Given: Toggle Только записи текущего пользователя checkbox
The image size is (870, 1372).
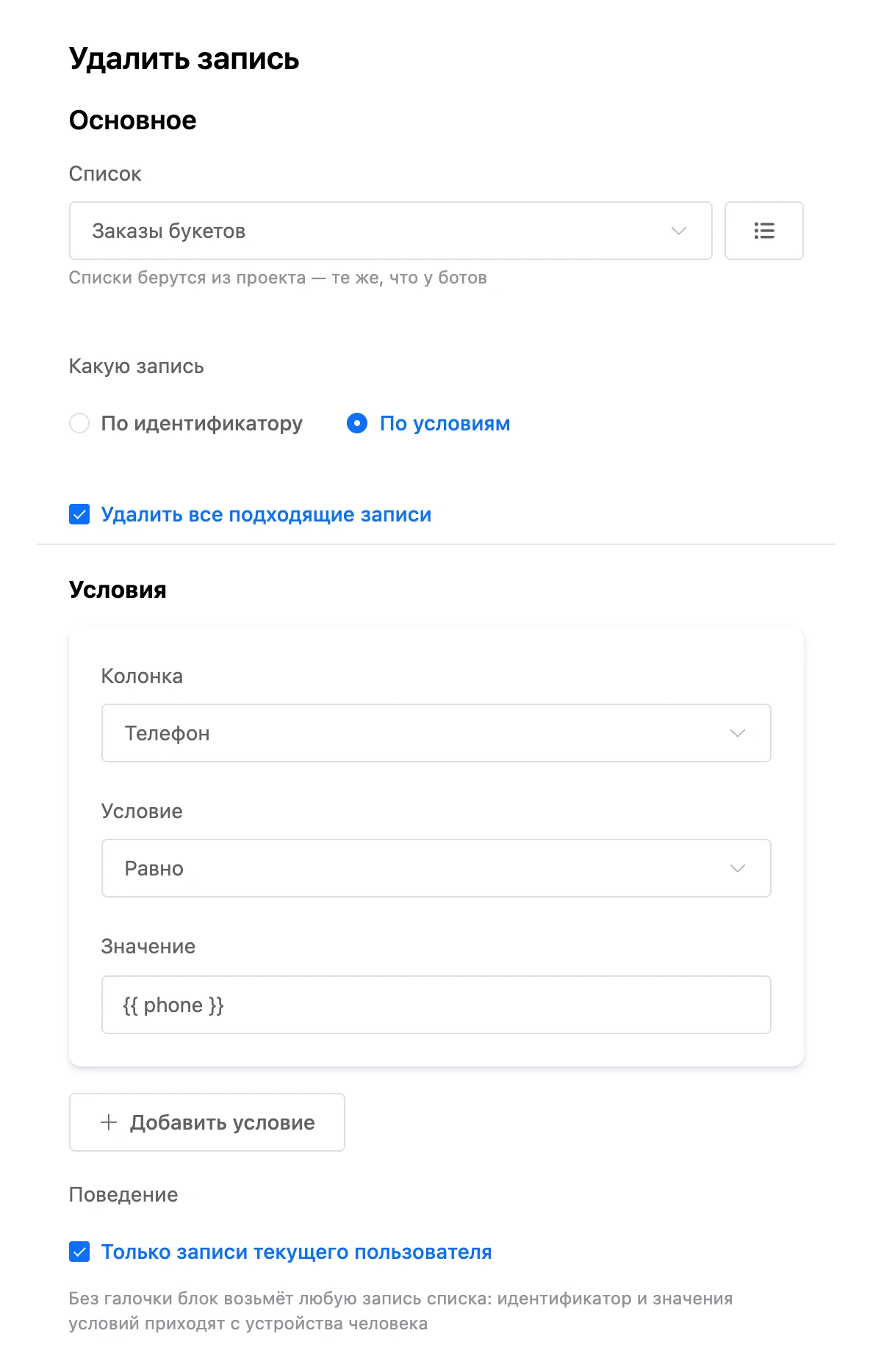Looking at the screenshot, I should pos(79,1252).
